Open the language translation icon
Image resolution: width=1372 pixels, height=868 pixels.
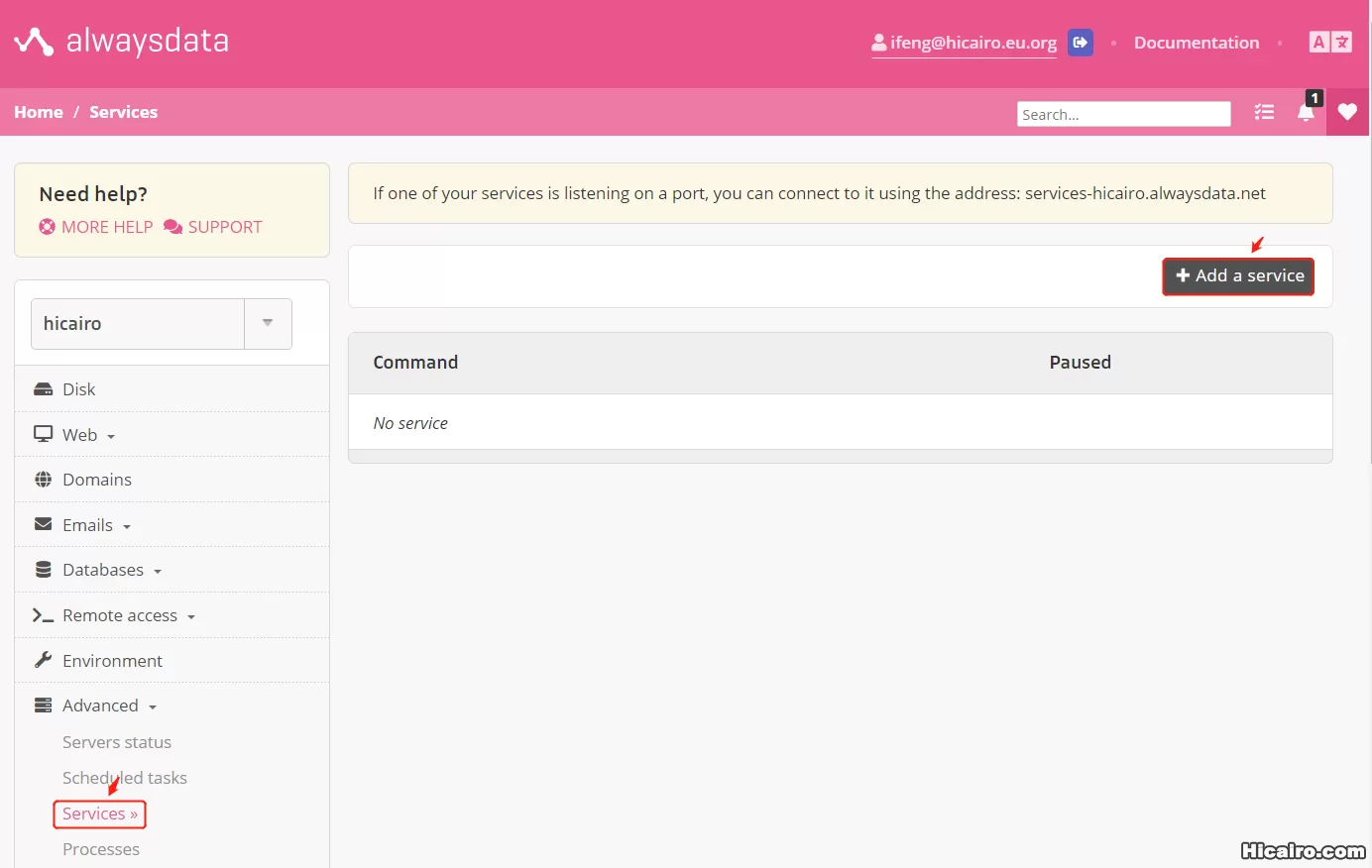click(1329, 42)
